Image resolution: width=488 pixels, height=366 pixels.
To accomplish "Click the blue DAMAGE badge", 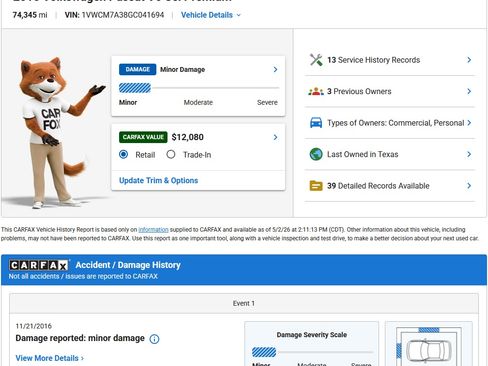I will [137, 69].
